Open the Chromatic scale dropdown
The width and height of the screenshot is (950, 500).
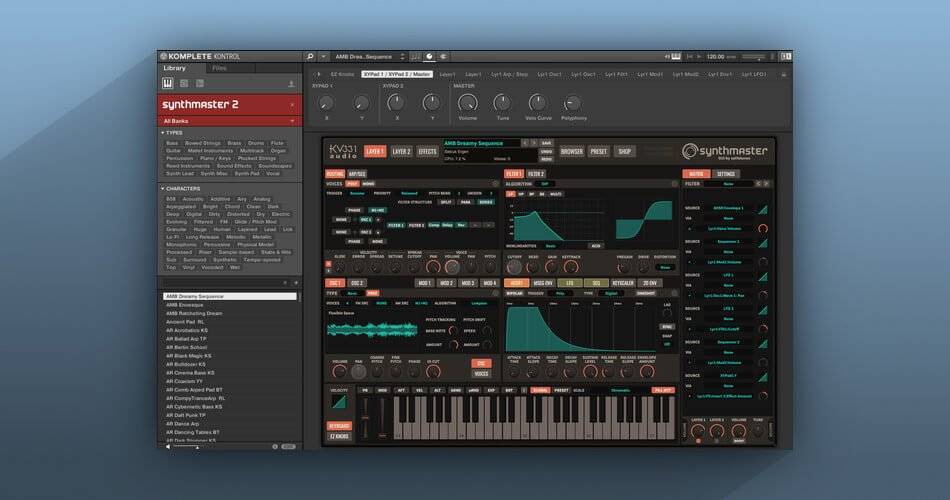point(621,390)
